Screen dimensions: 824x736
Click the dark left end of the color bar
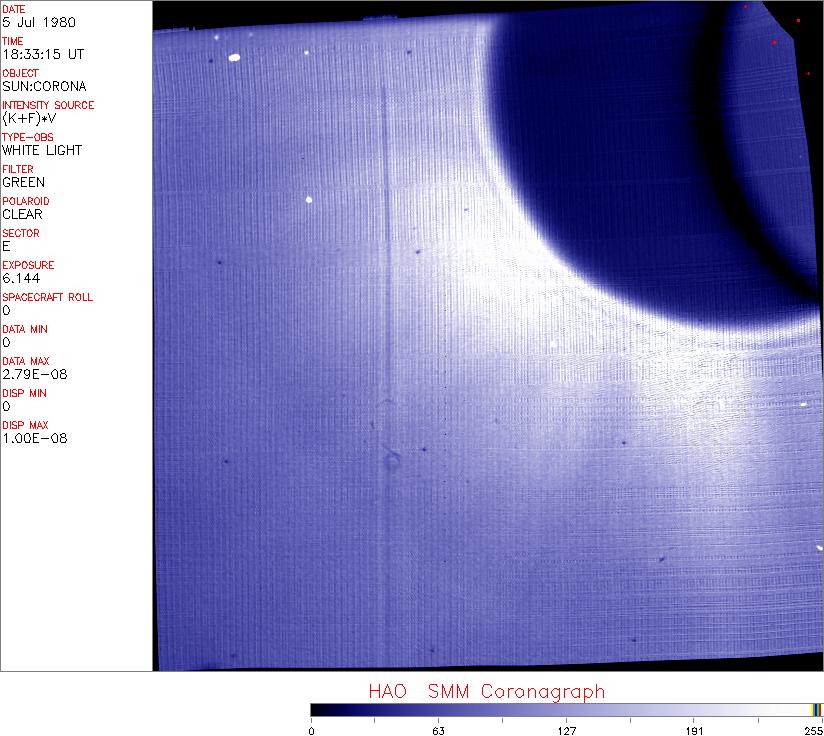click(318, 709)
